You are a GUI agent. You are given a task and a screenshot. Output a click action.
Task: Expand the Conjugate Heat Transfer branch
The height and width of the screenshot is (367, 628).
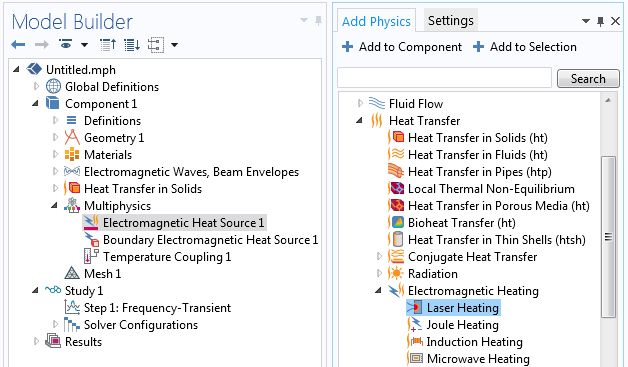tap(379, 256)
